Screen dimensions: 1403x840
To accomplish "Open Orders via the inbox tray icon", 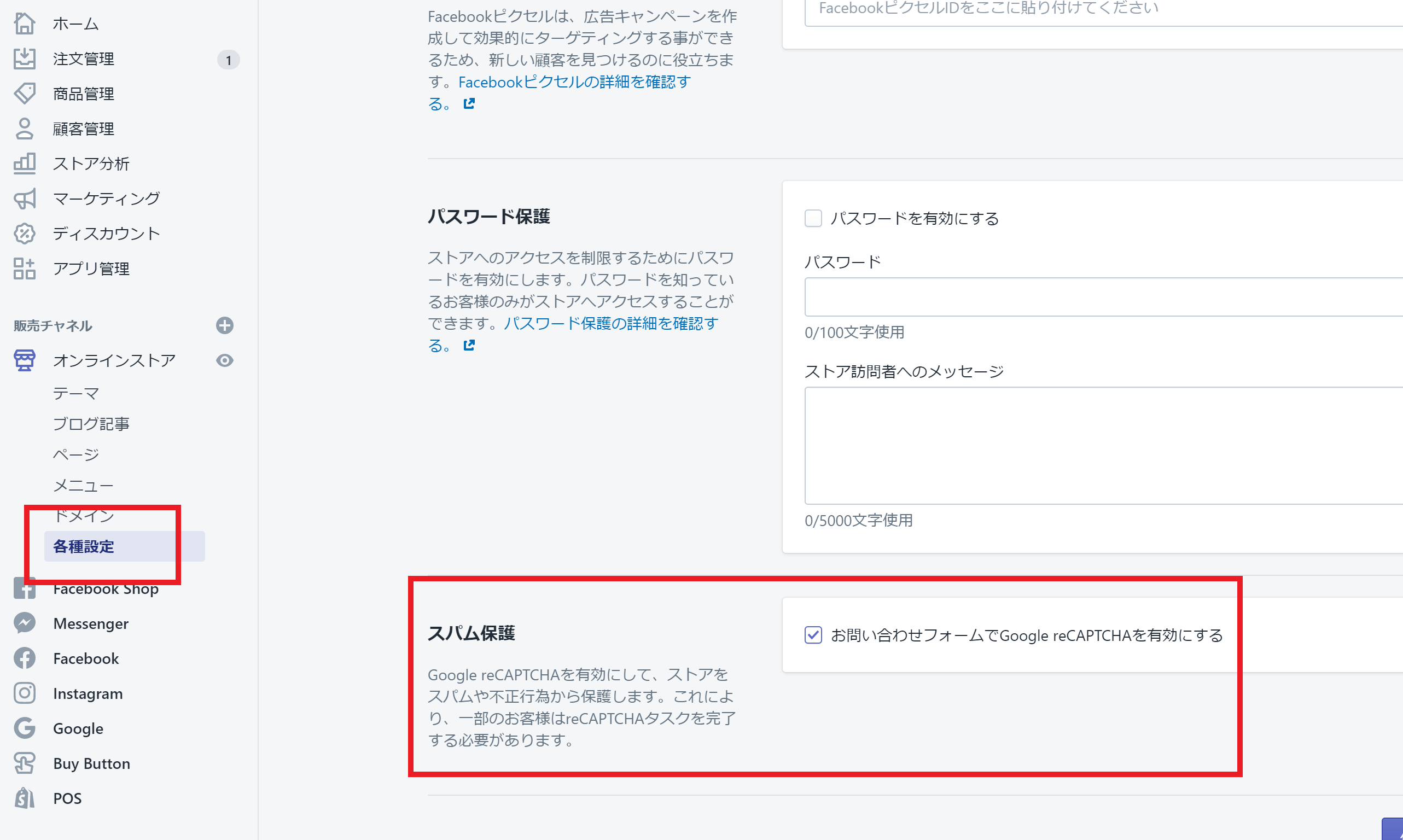I will (x=25, y=59).
